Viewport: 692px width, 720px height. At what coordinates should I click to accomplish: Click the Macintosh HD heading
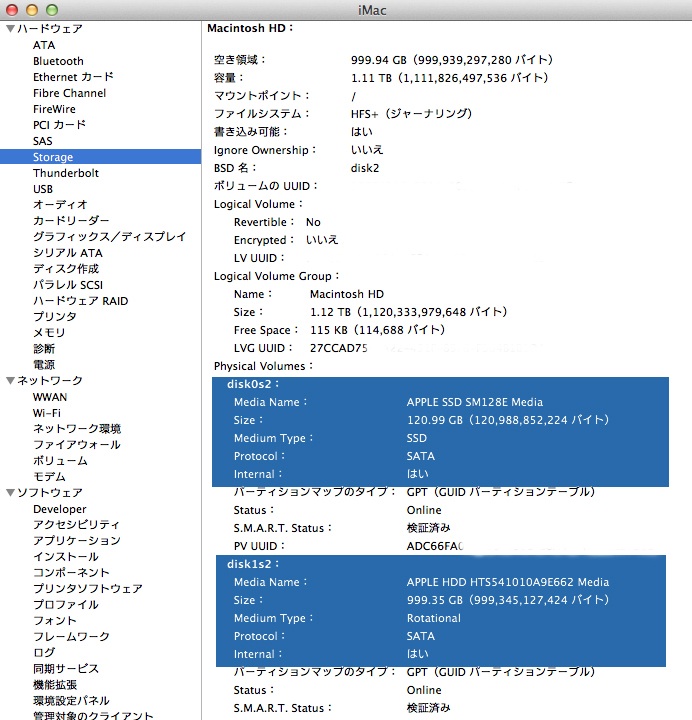[x=250, y=28]
